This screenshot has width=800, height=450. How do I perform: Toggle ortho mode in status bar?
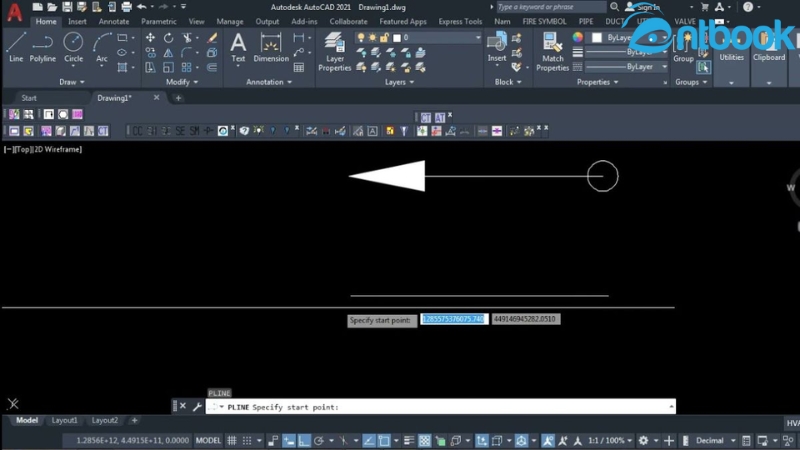click(x=304, y=440)
